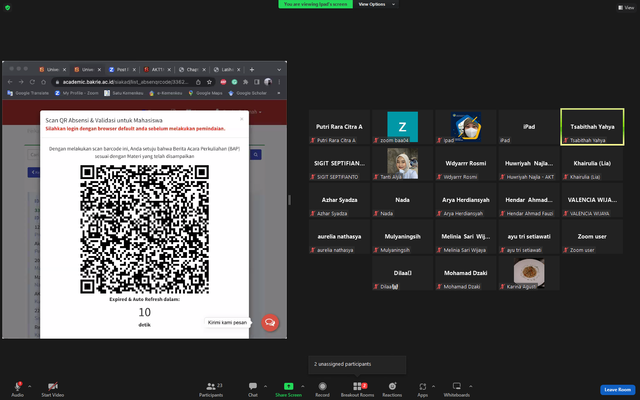Switch to AKT browser tab
The height and width of the screenshot is (400, 640).
(x=157, y=70)
